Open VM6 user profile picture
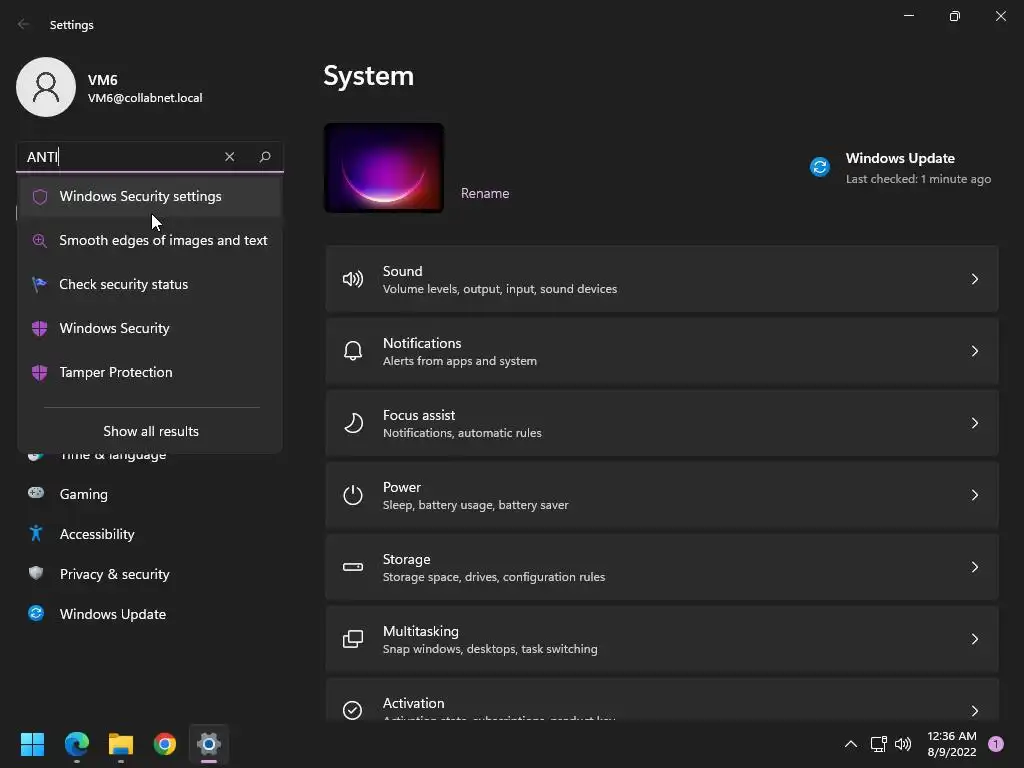The height and width of the screenshot is (768, 1024). tap(46, 87)
